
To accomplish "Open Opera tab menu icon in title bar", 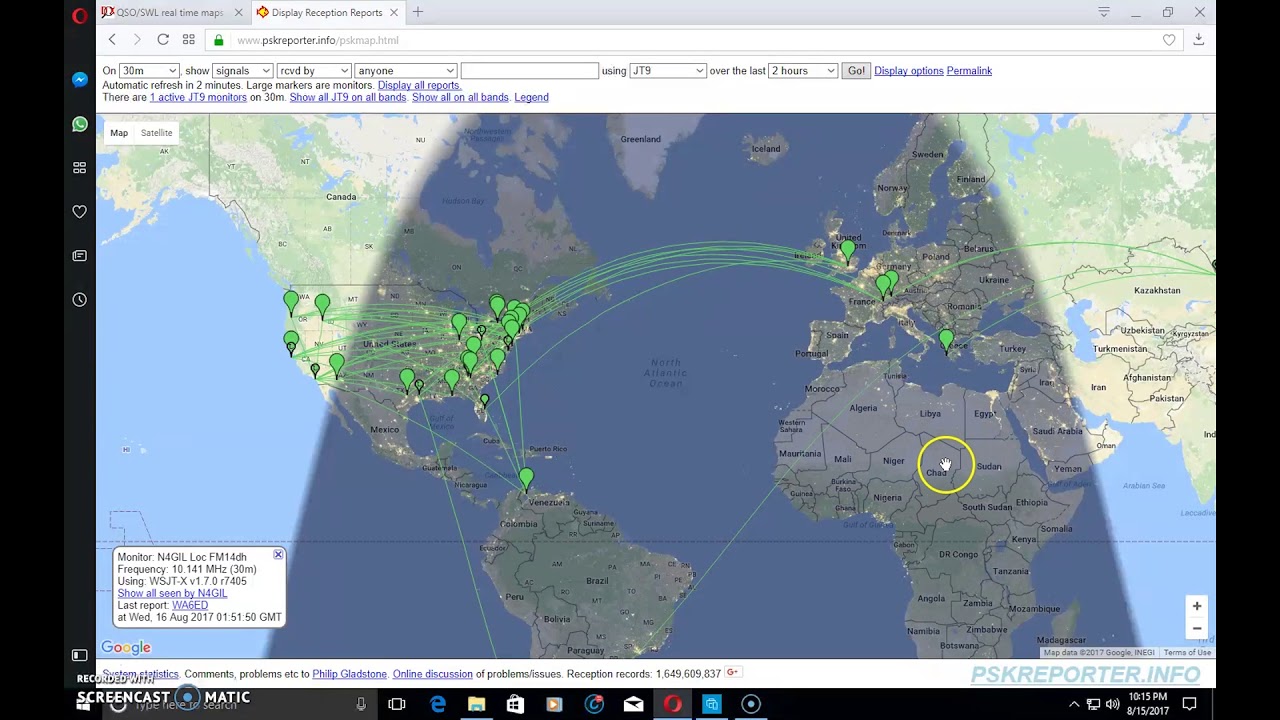I will click(x=1104, y=12).
